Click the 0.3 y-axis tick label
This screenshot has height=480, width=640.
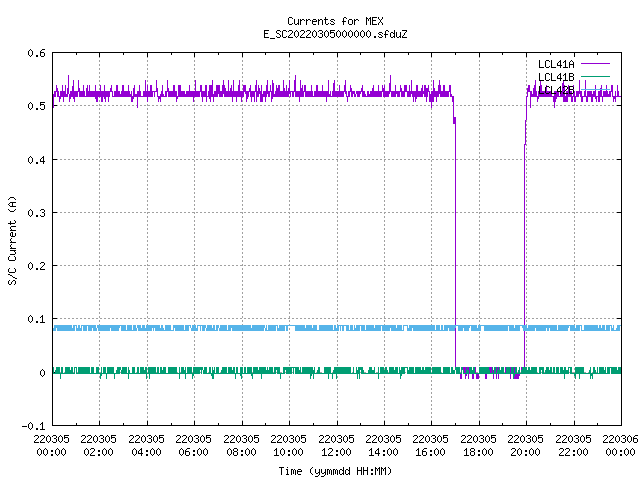point(36,213)
